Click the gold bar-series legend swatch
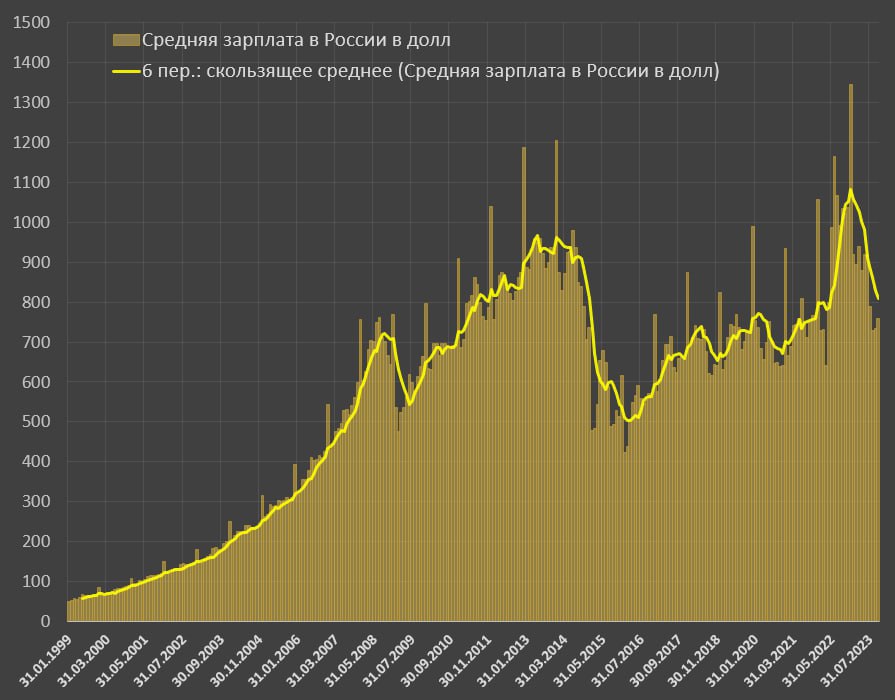Image resolution: width=895 pixels, height=700 pixels. 125,40
